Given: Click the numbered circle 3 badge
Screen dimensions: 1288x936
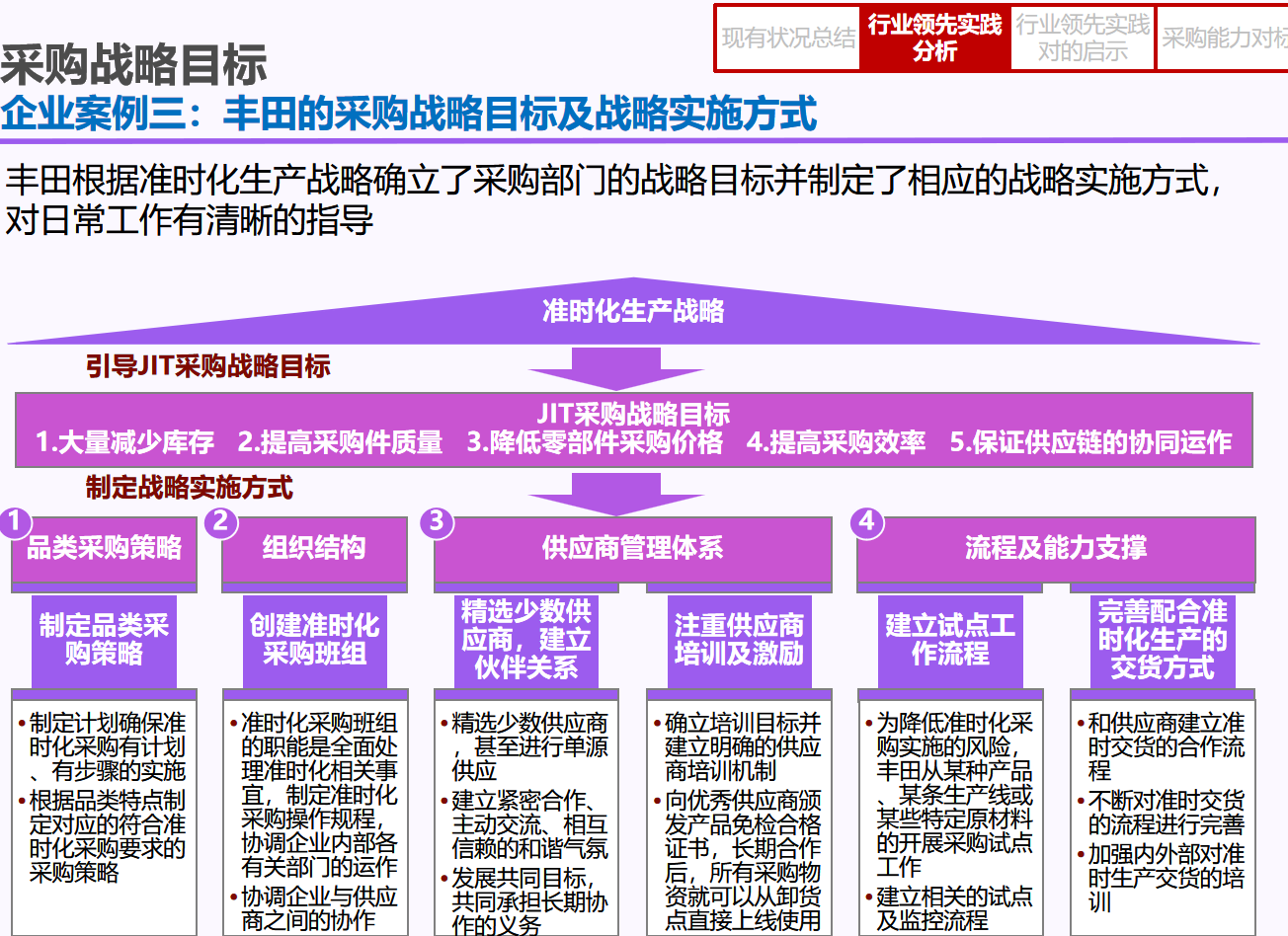Looking at the screenshot, I should click(437, 521).
